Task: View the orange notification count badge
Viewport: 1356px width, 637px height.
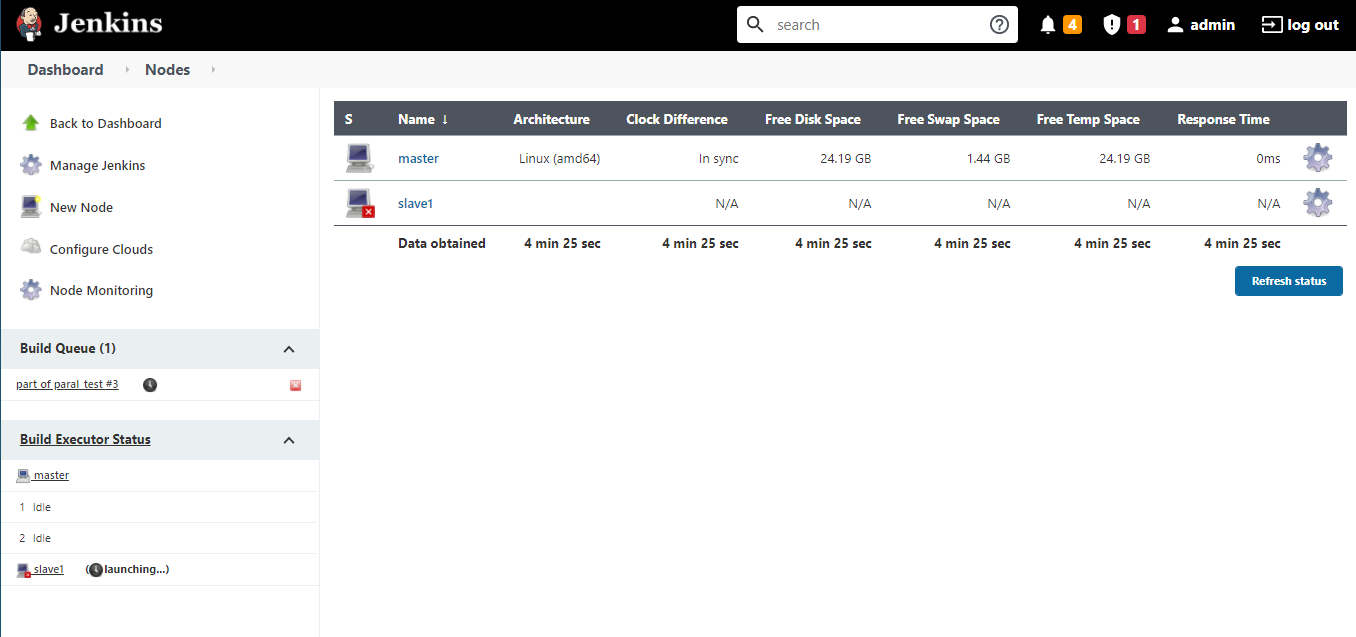Action: (x=1072, y=25)
